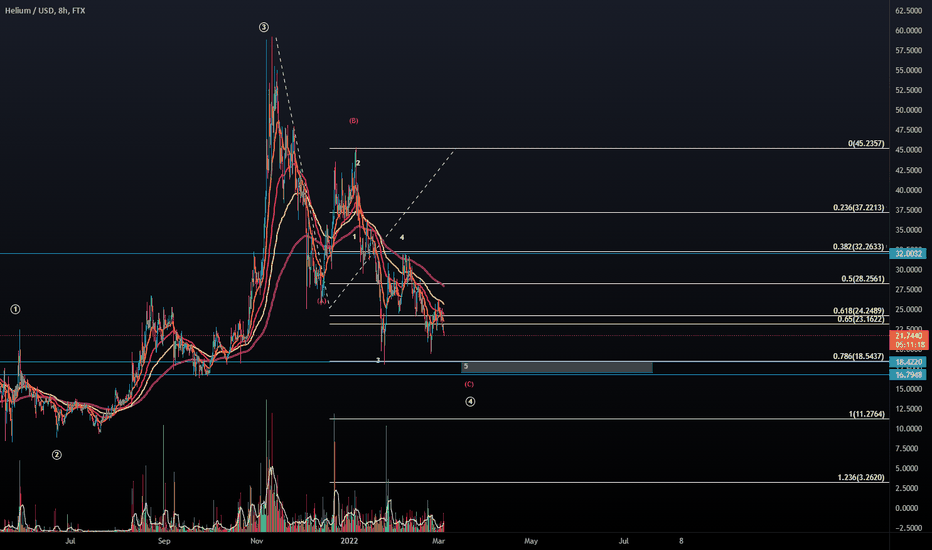Click 47.5000 on the price axis
The image size is (932, 550).
pos(909,130)
